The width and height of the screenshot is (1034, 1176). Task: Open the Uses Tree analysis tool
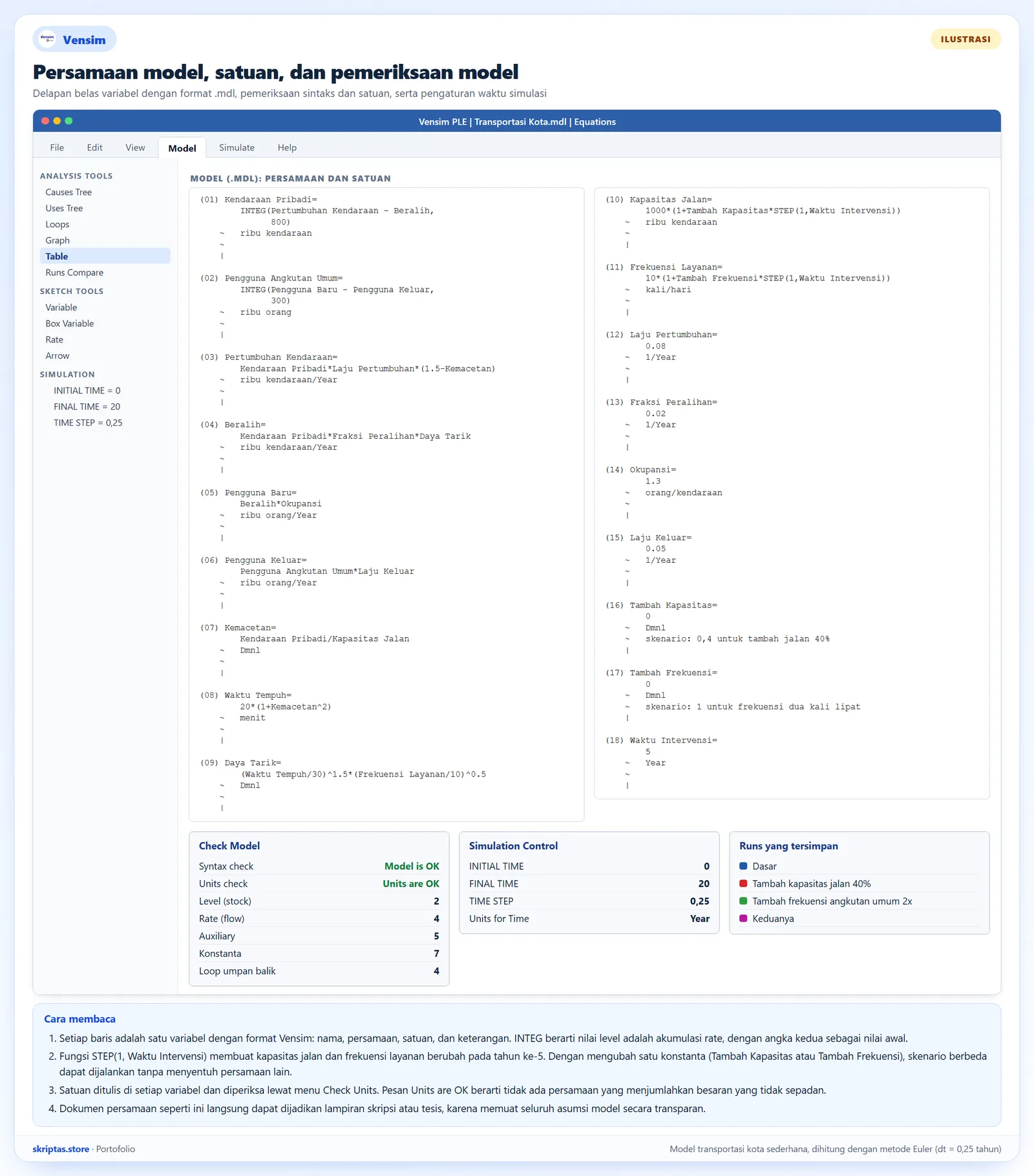(105, 208)
